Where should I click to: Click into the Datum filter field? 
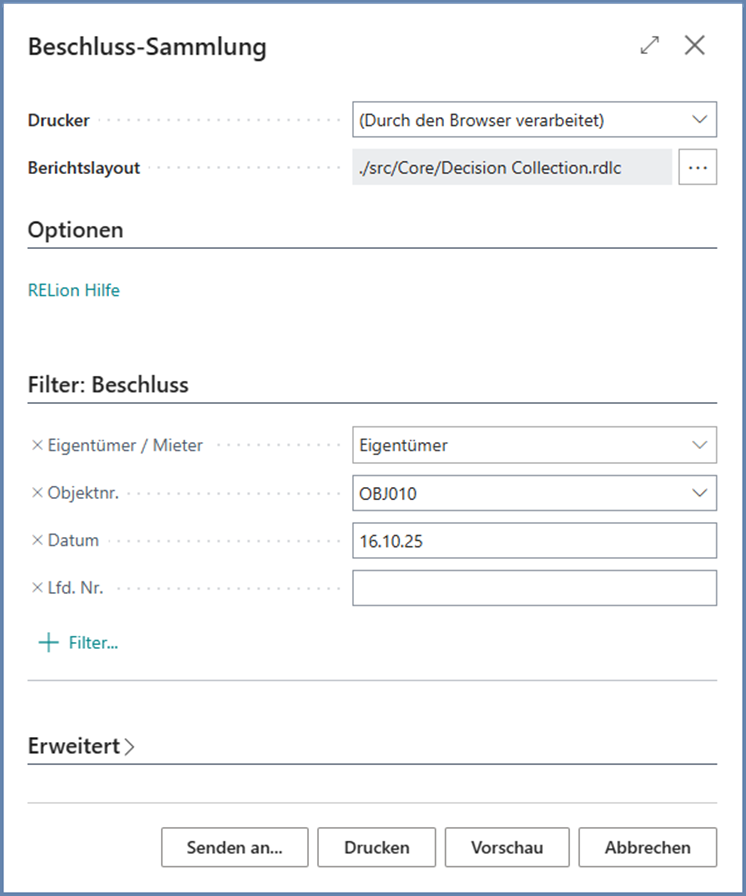(x=534, y=540)
